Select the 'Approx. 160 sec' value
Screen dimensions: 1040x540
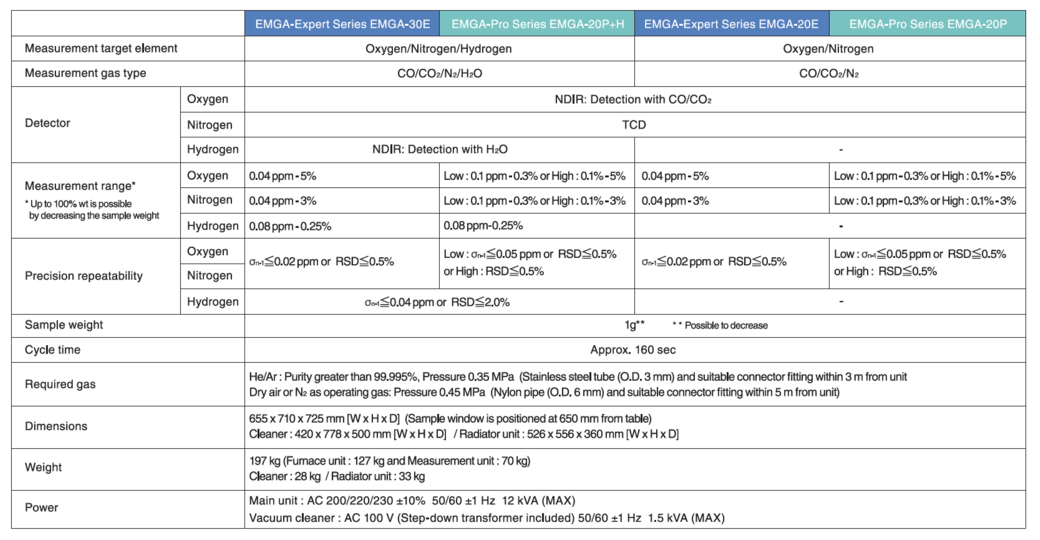tap(633, 350)
